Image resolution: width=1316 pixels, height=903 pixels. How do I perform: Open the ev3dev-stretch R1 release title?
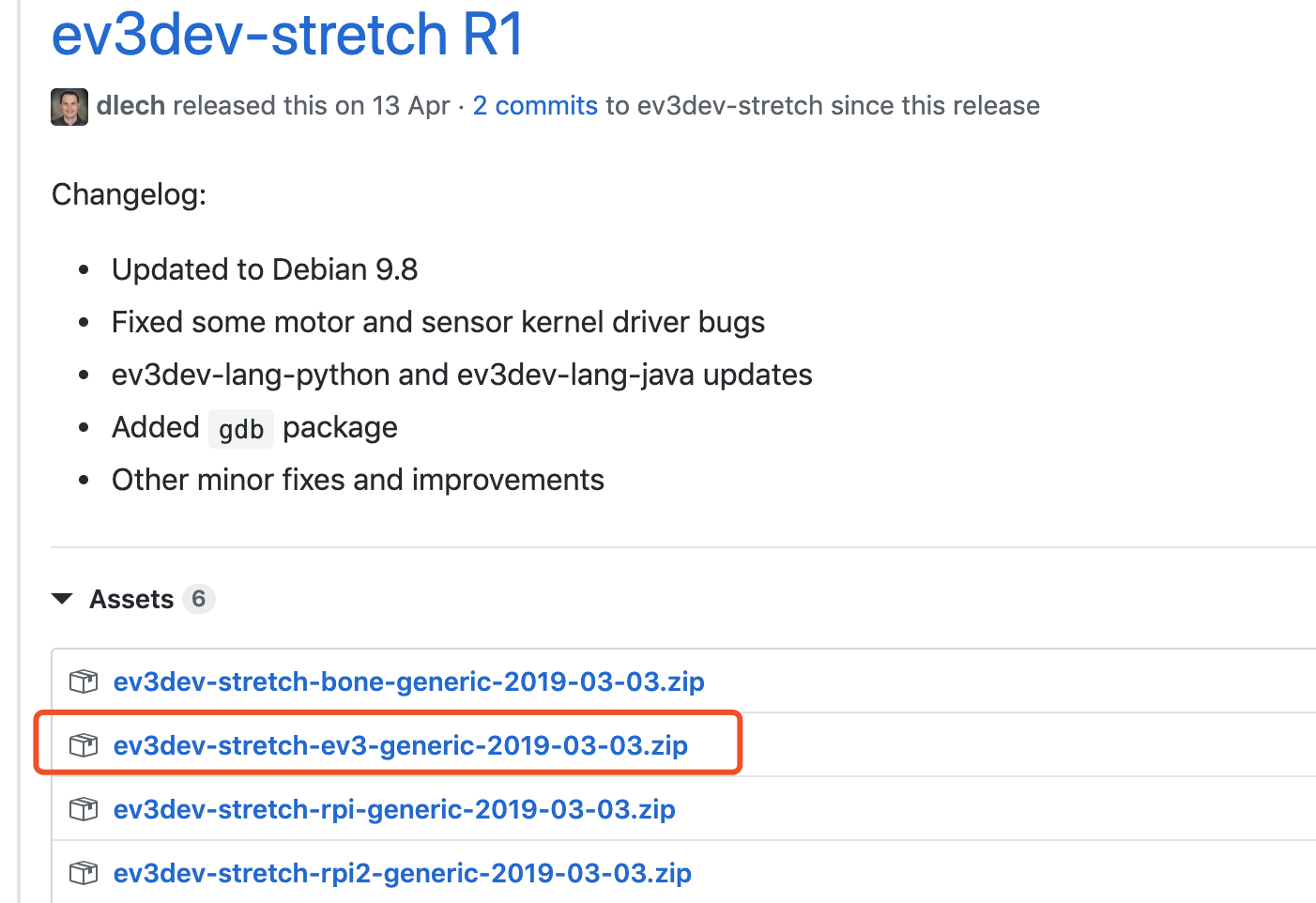(x=287, y=34)
